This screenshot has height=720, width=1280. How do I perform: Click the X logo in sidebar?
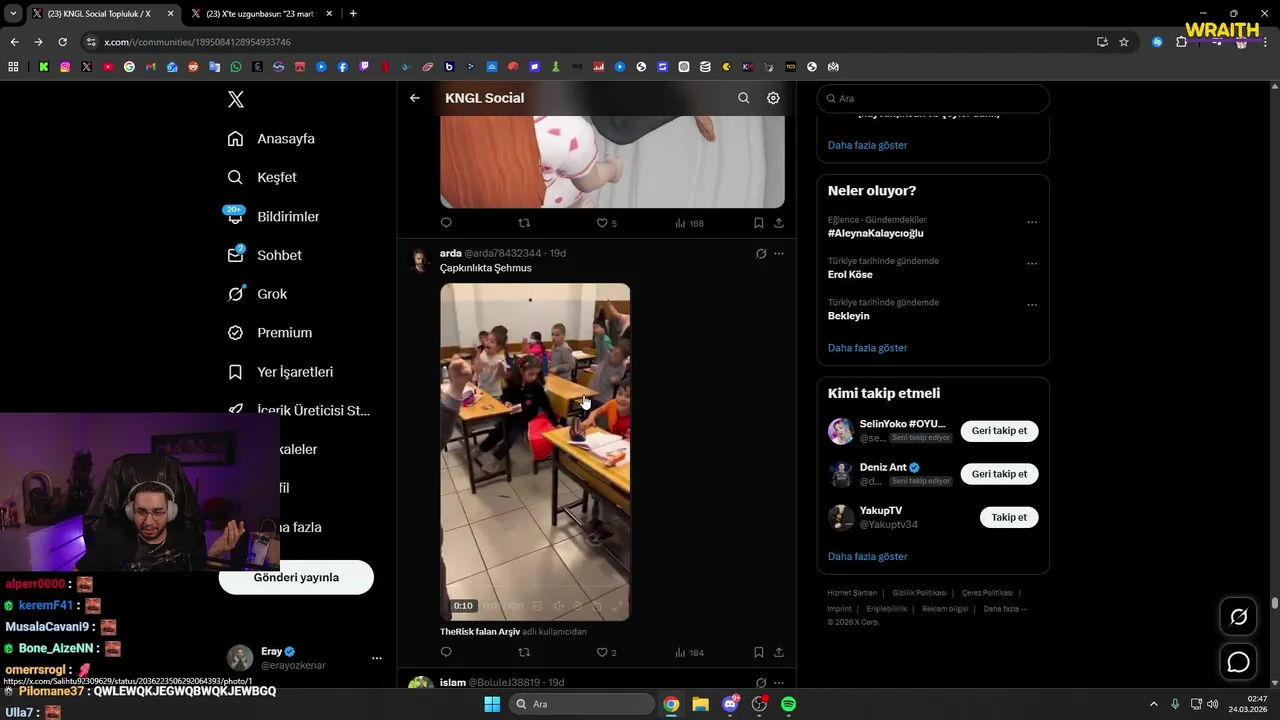(236, 99)
